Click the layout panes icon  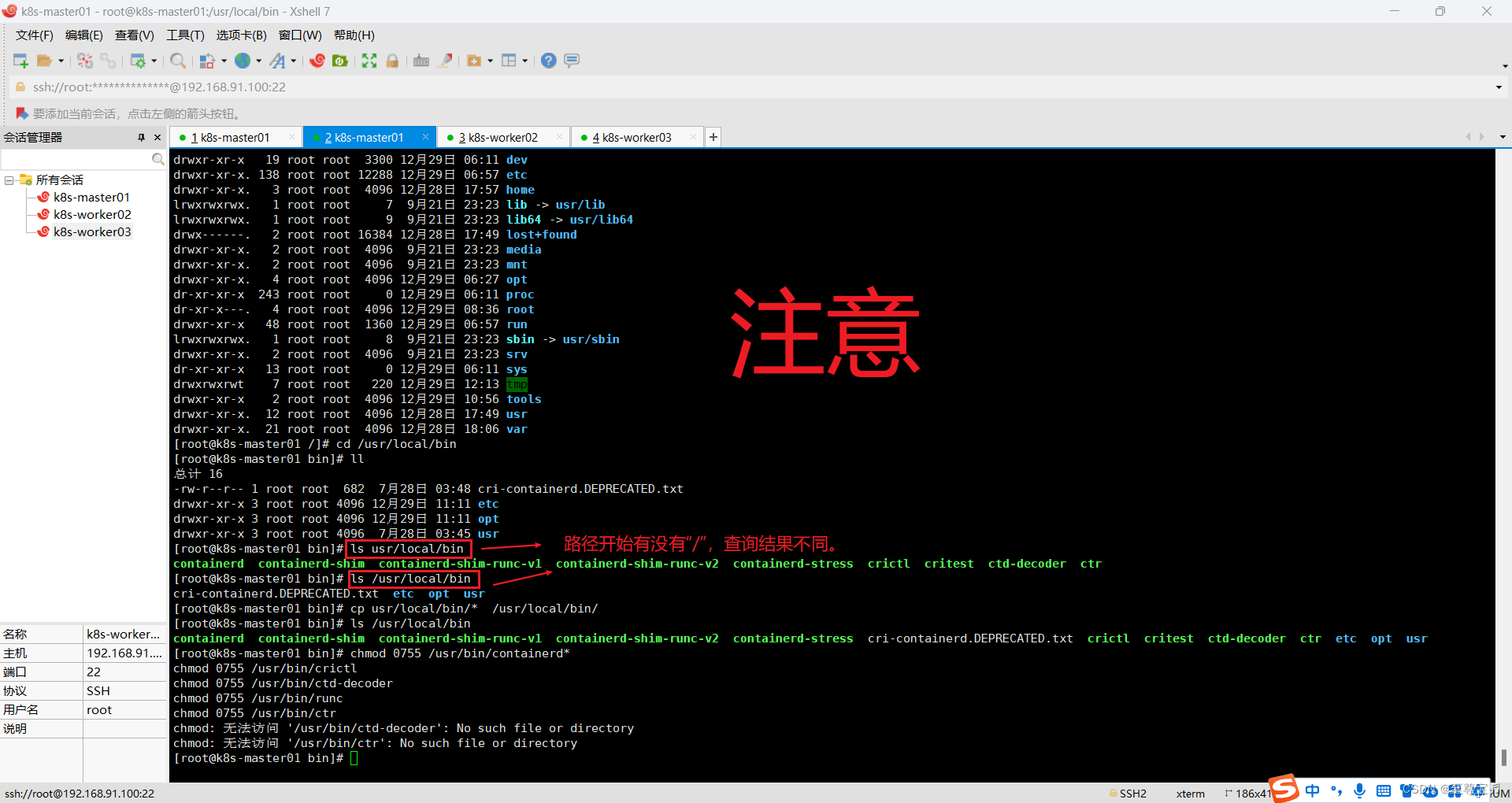tap(509, 61)
